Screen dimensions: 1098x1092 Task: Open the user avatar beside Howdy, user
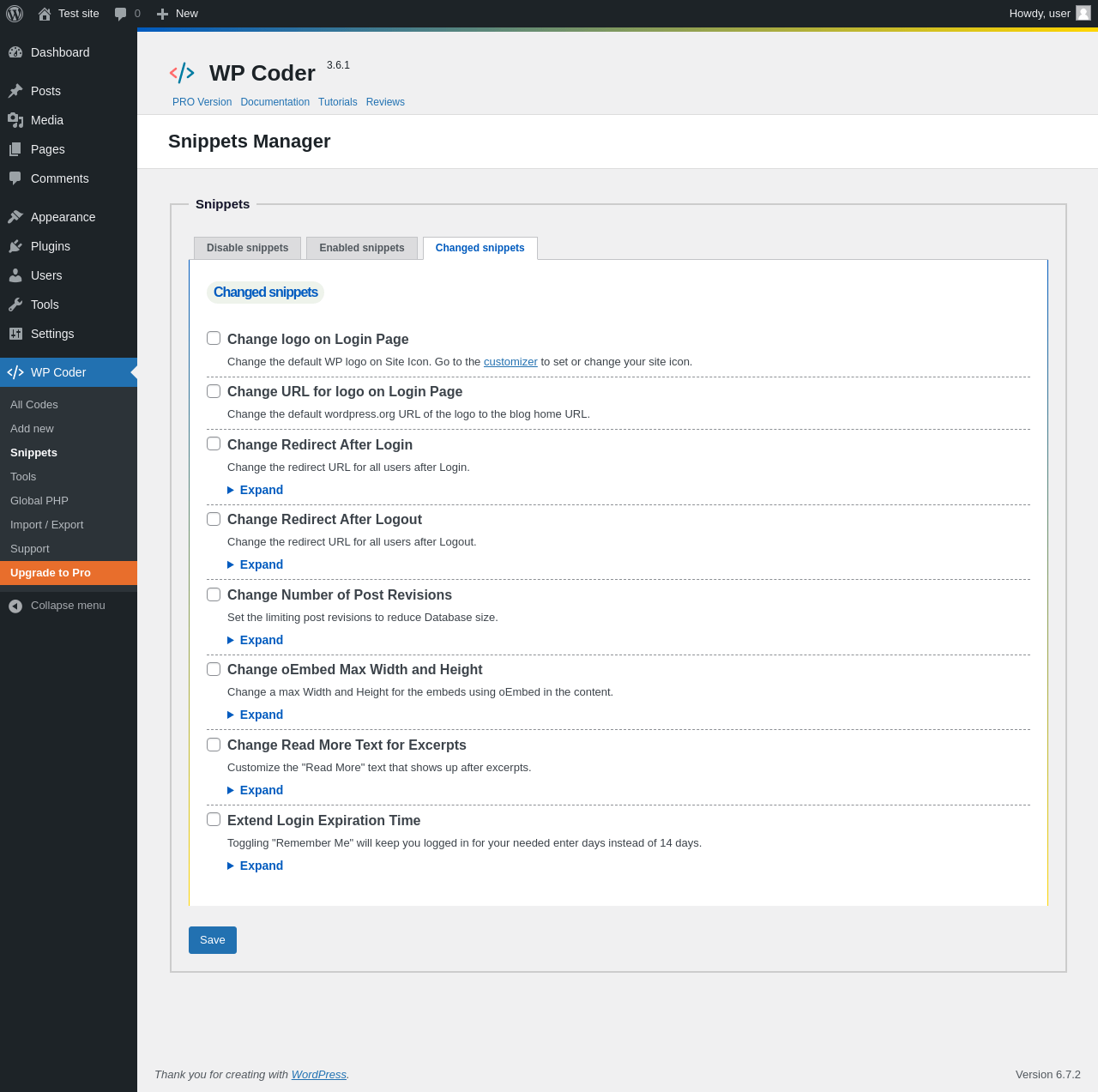tap(1083, 13)
